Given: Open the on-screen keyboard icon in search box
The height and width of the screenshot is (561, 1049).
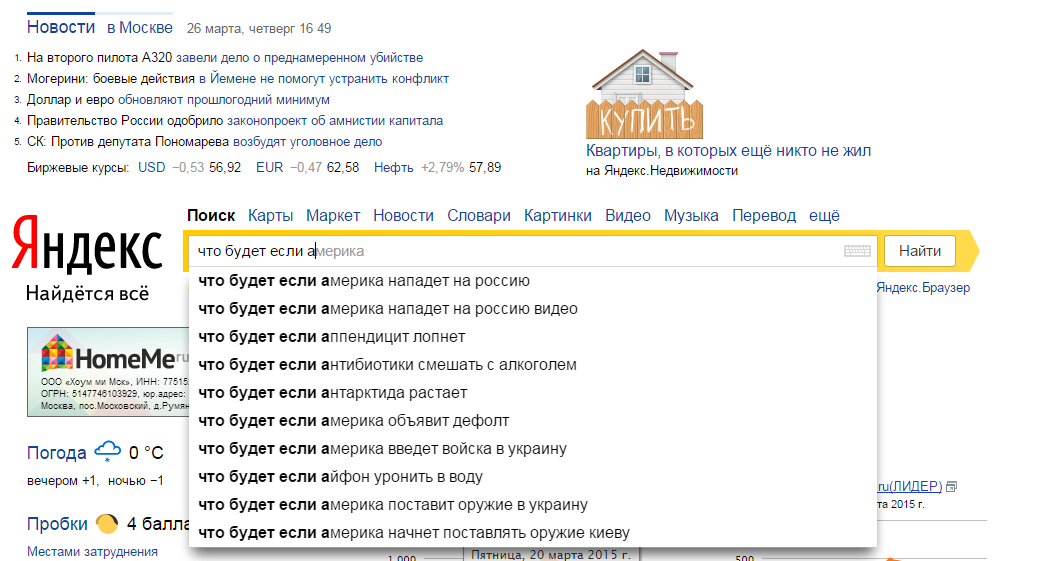Looking at the screenshot, I should click(x=857, y=251).
